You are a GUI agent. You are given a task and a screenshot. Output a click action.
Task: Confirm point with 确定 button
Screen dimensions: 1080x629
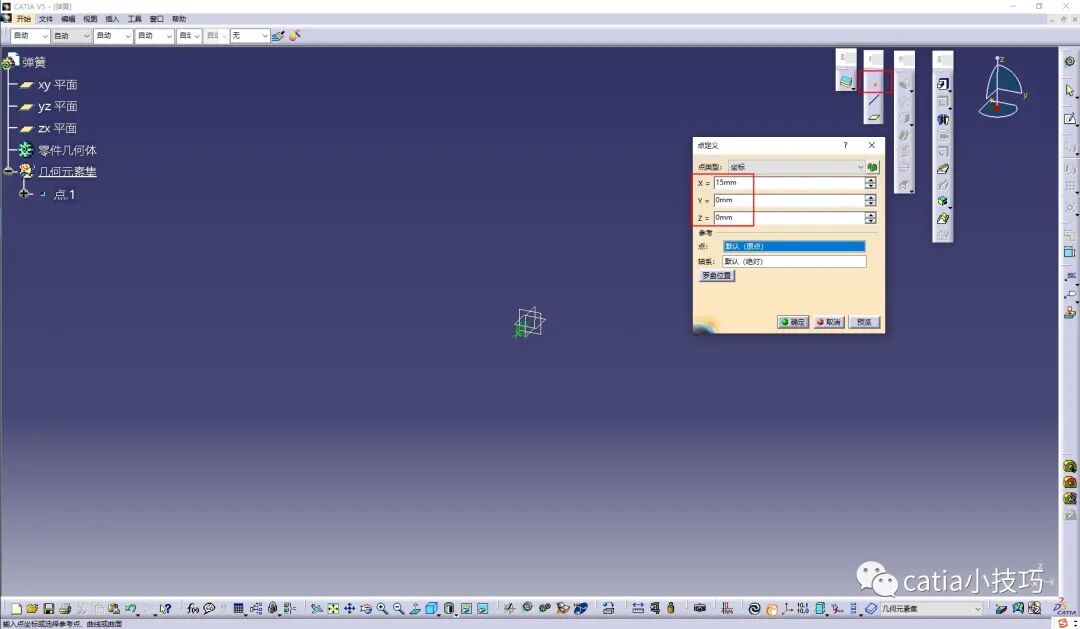(793, 322)
